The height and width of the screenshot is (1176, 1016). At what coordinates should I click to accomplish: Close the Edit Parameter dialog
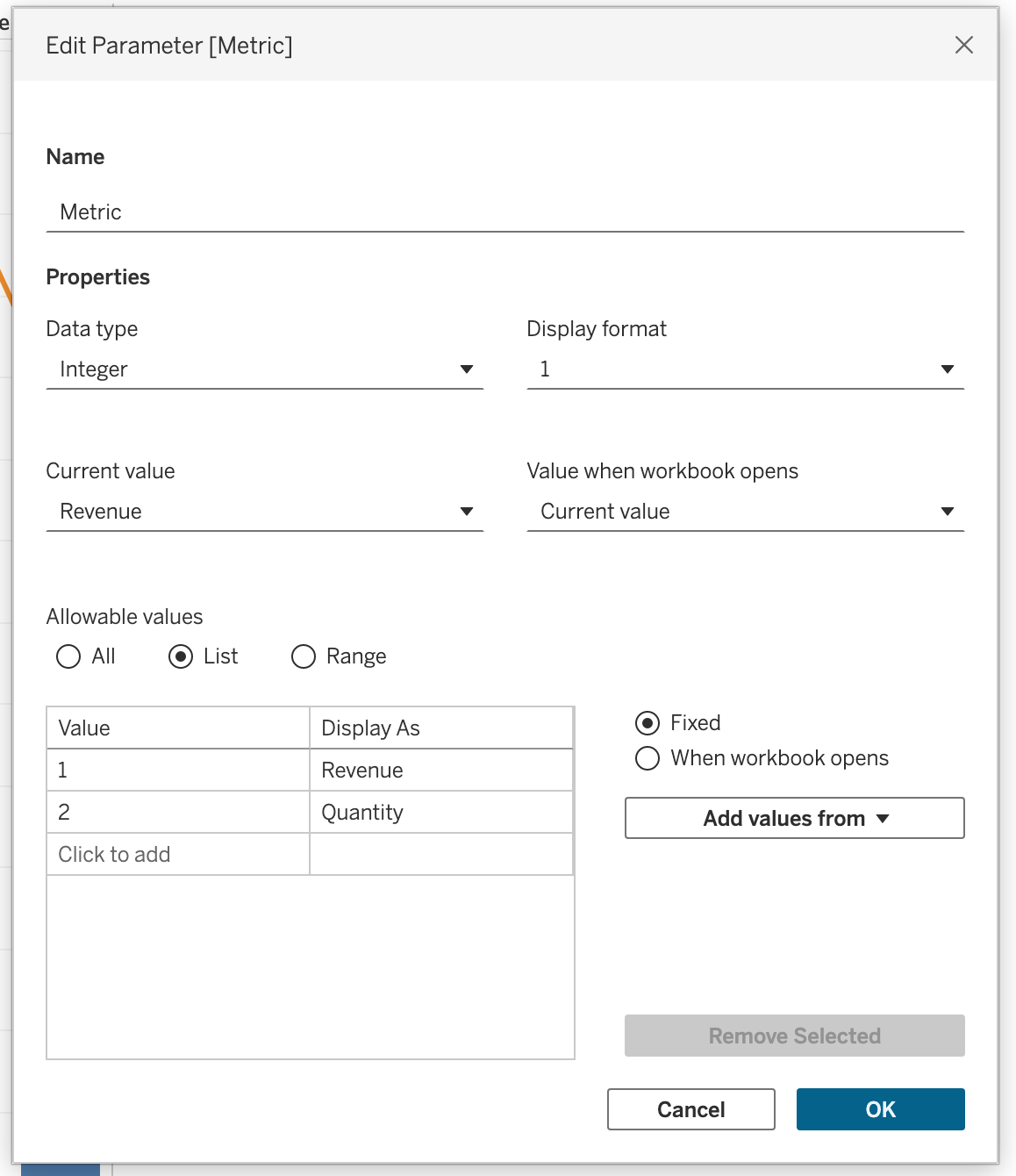pos(963,45)
